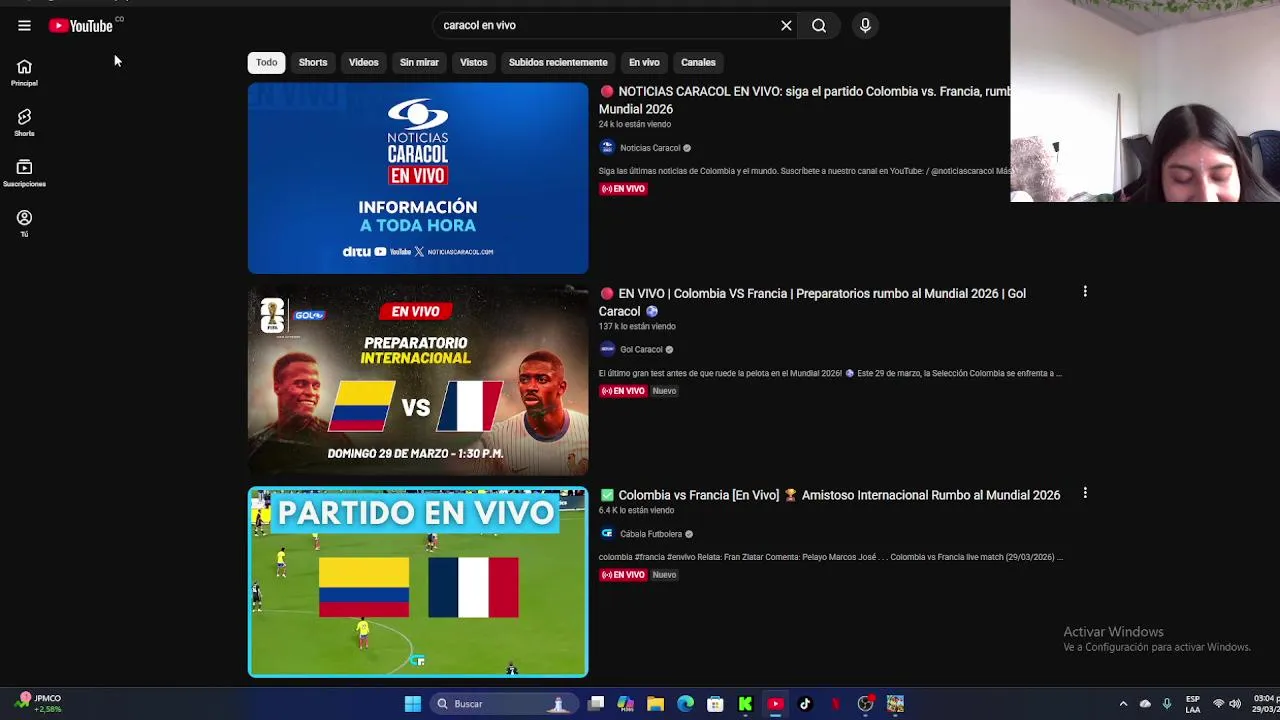Open the EN VIVO Colombia VS Francia title
Screen dimensions: 1280x720
click(x=812, y=302)
